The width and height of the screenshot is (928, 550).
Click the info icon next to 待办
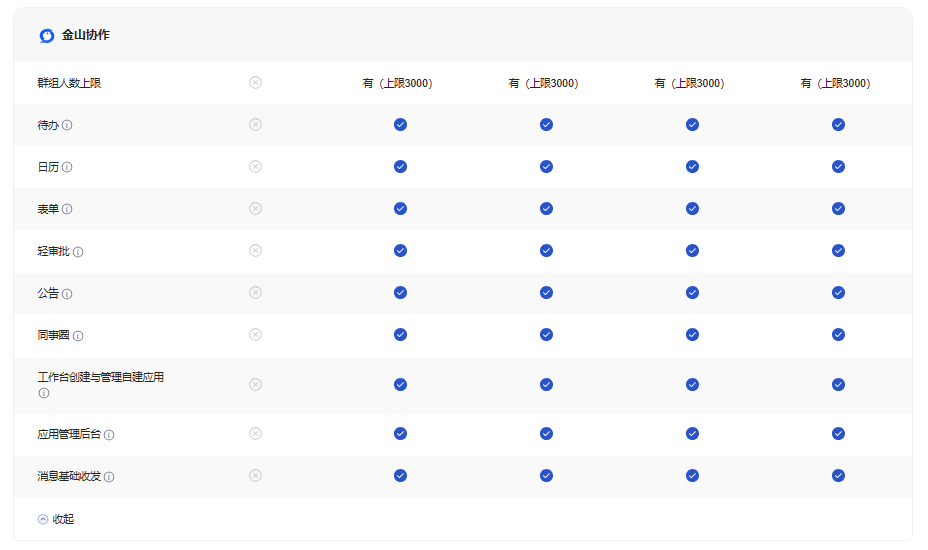click(67, 125)
